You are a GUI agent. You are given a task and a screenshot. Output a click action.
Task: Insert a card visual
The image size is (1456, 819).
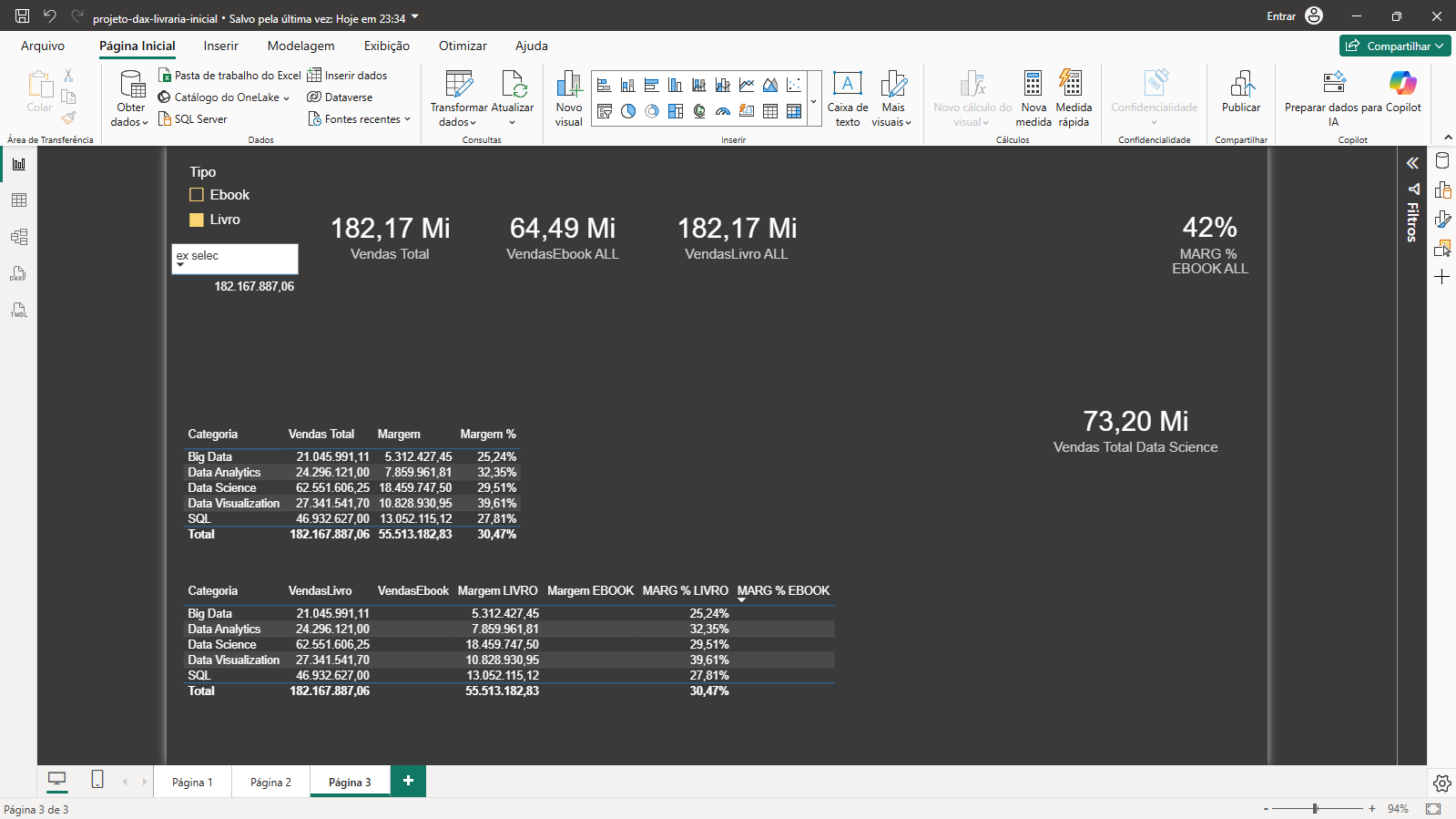(747, 111)
